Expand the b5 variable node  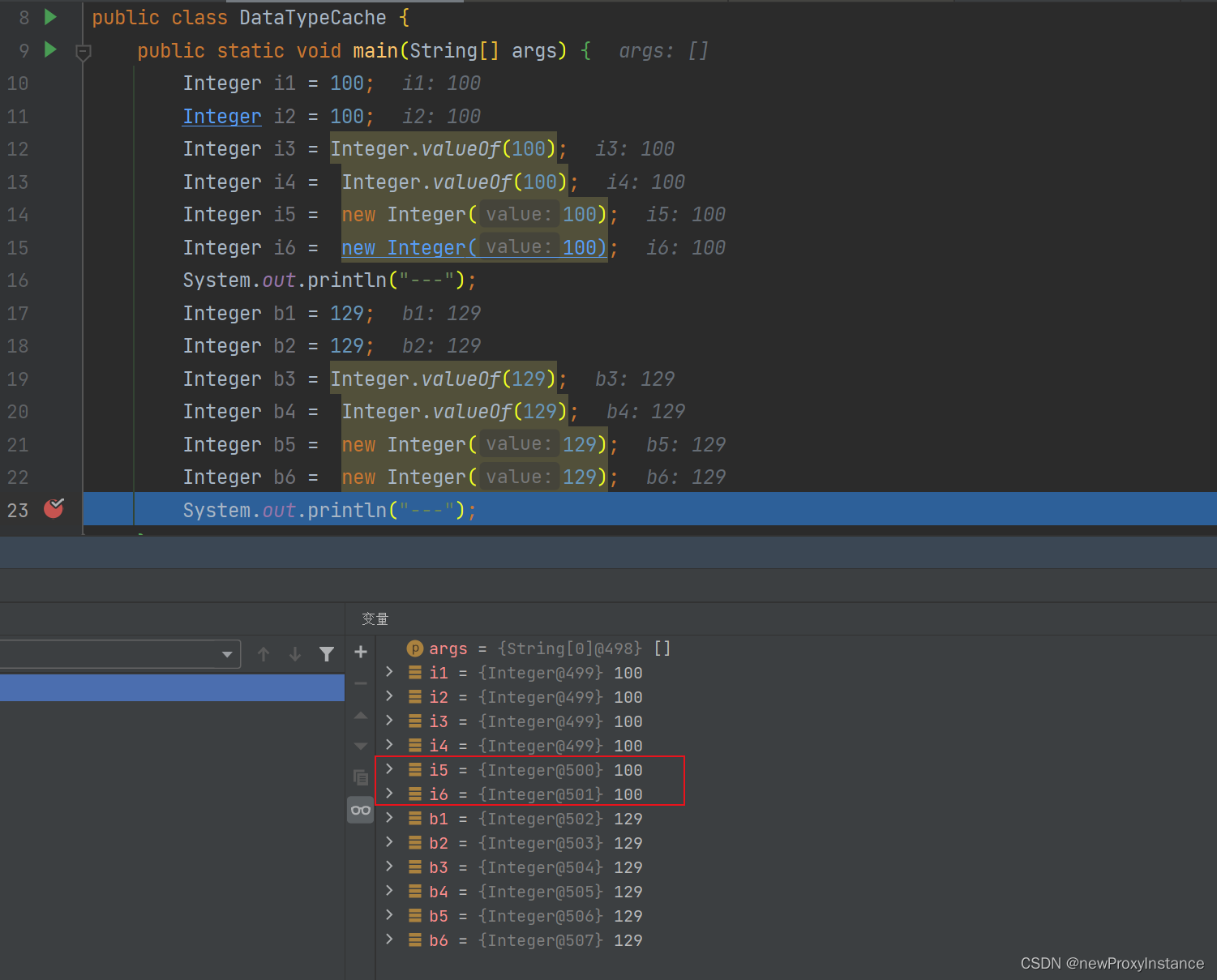point(390,915)
